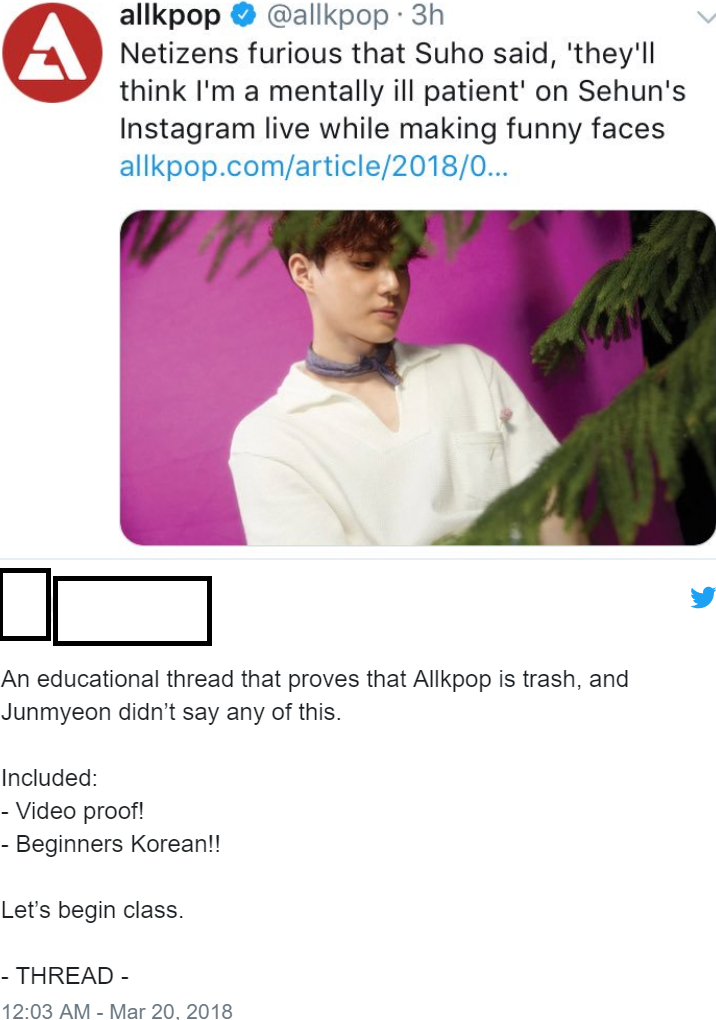Image resolution: width=716 pixels, height=1020 pixels.
Task: Click the blue Twitter bird icon
Action: tap(703, 597)
